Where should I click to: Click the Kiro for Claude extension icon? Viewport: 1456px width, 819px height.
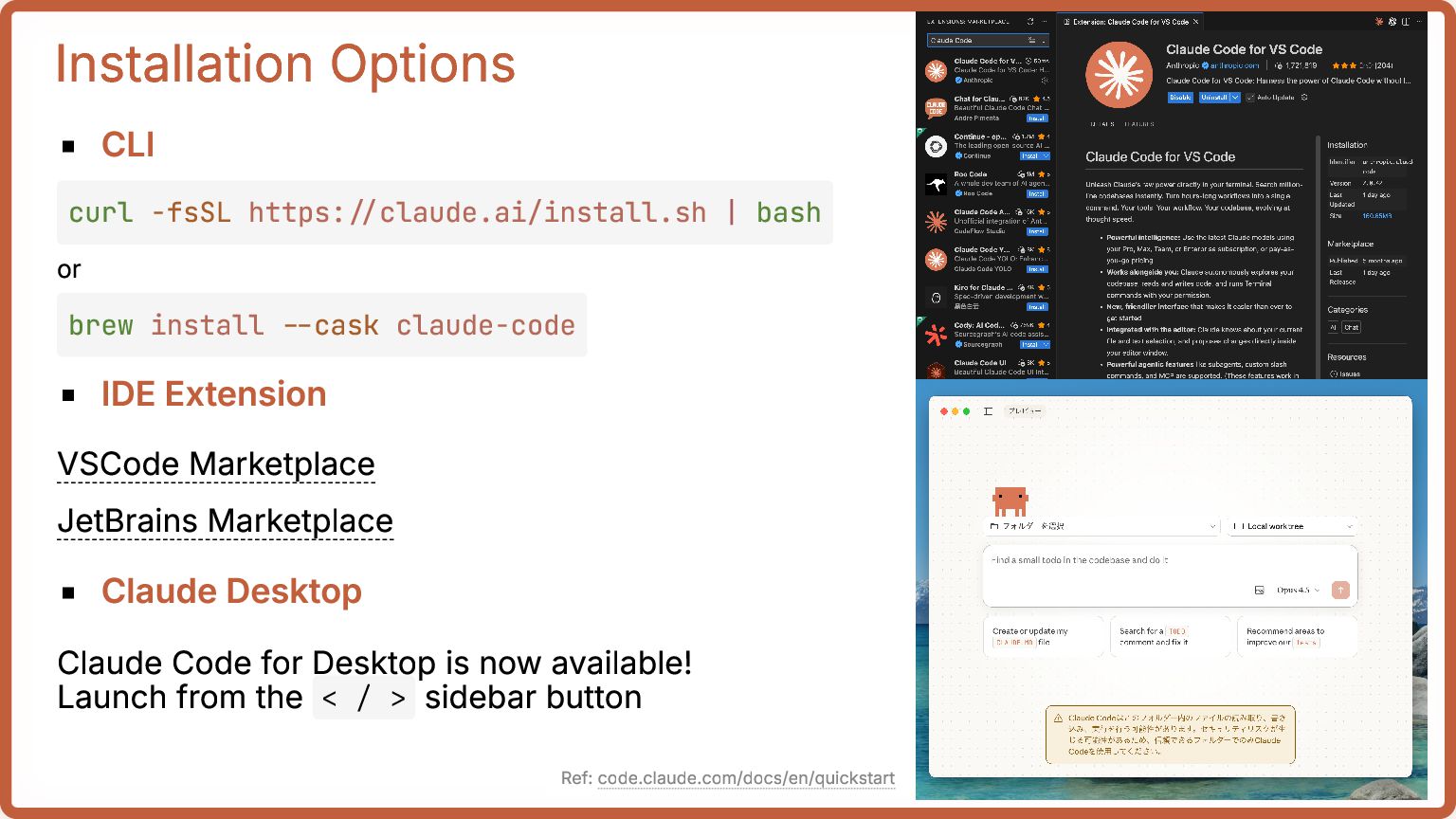936,297
